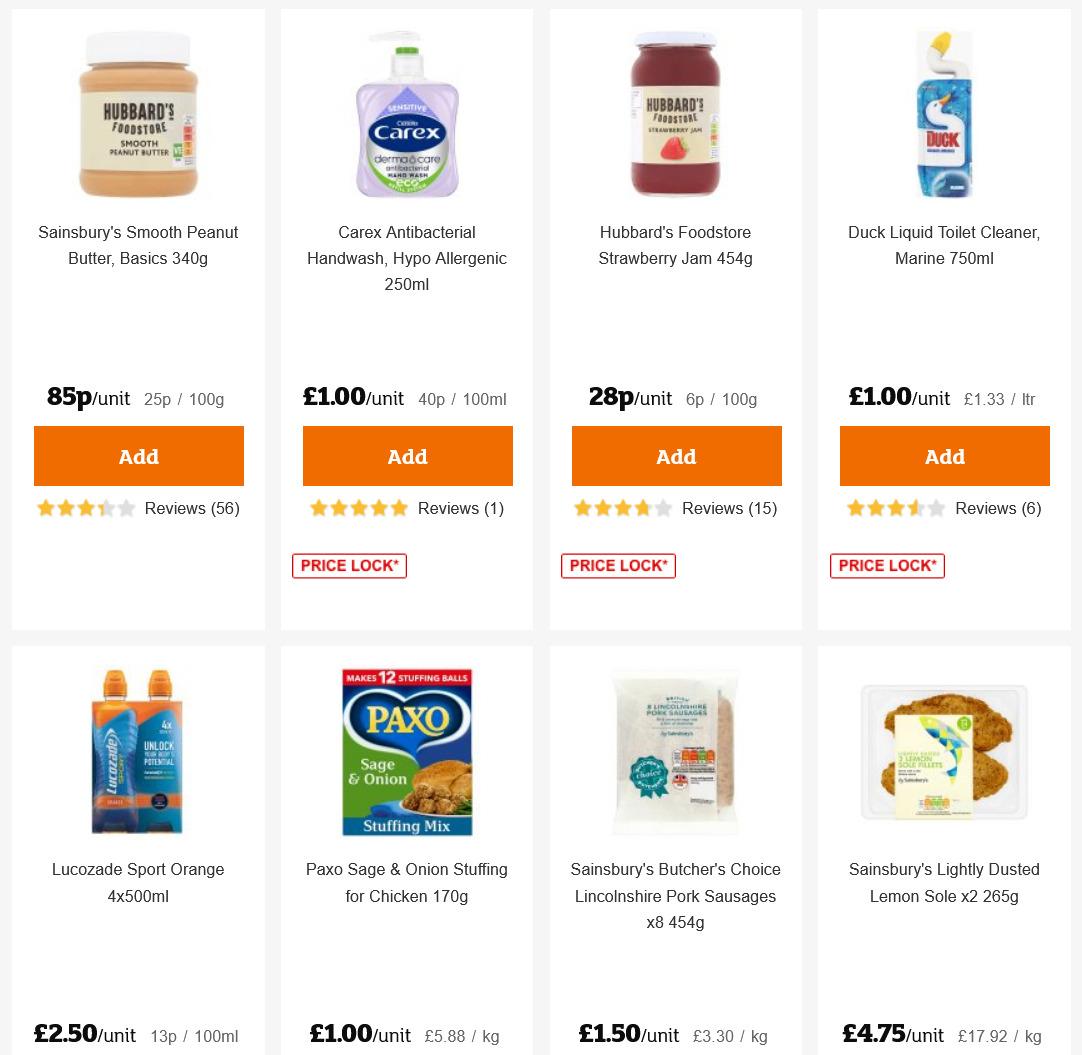View the single review for Carex handwash
Screen dimensions: 1082x1055
pos(461,508)
